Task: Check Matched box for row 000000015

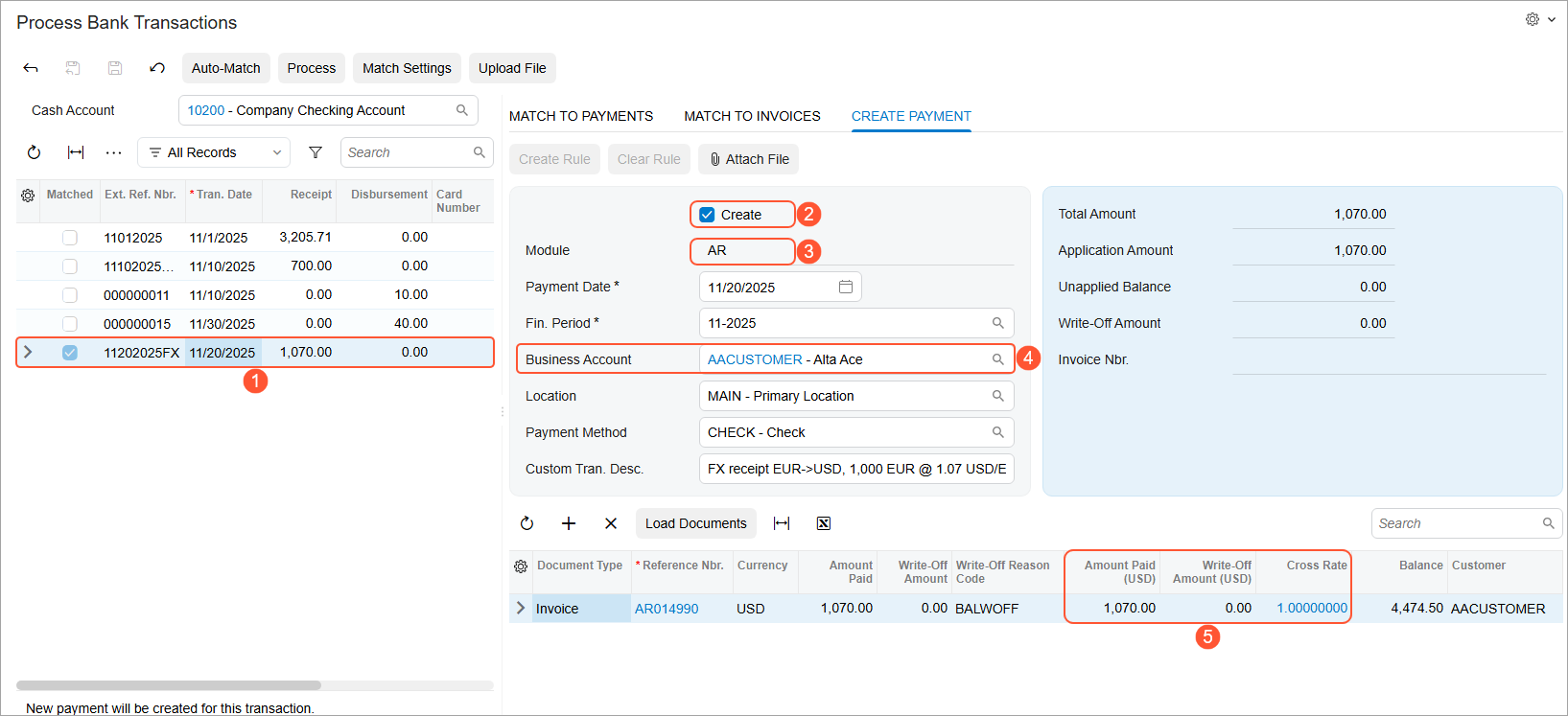Action: (70, 324)
